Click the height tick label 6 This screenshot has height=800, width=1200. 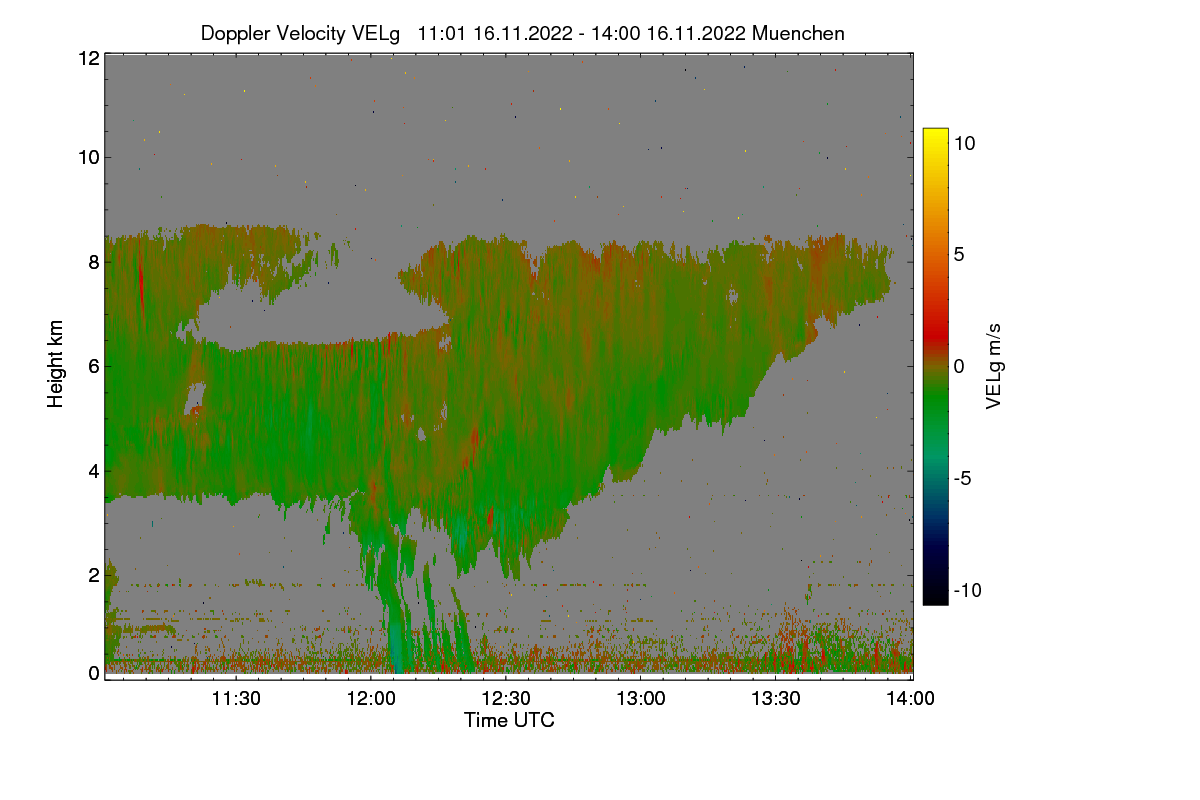pyautogui.click(x=94, y=366)
